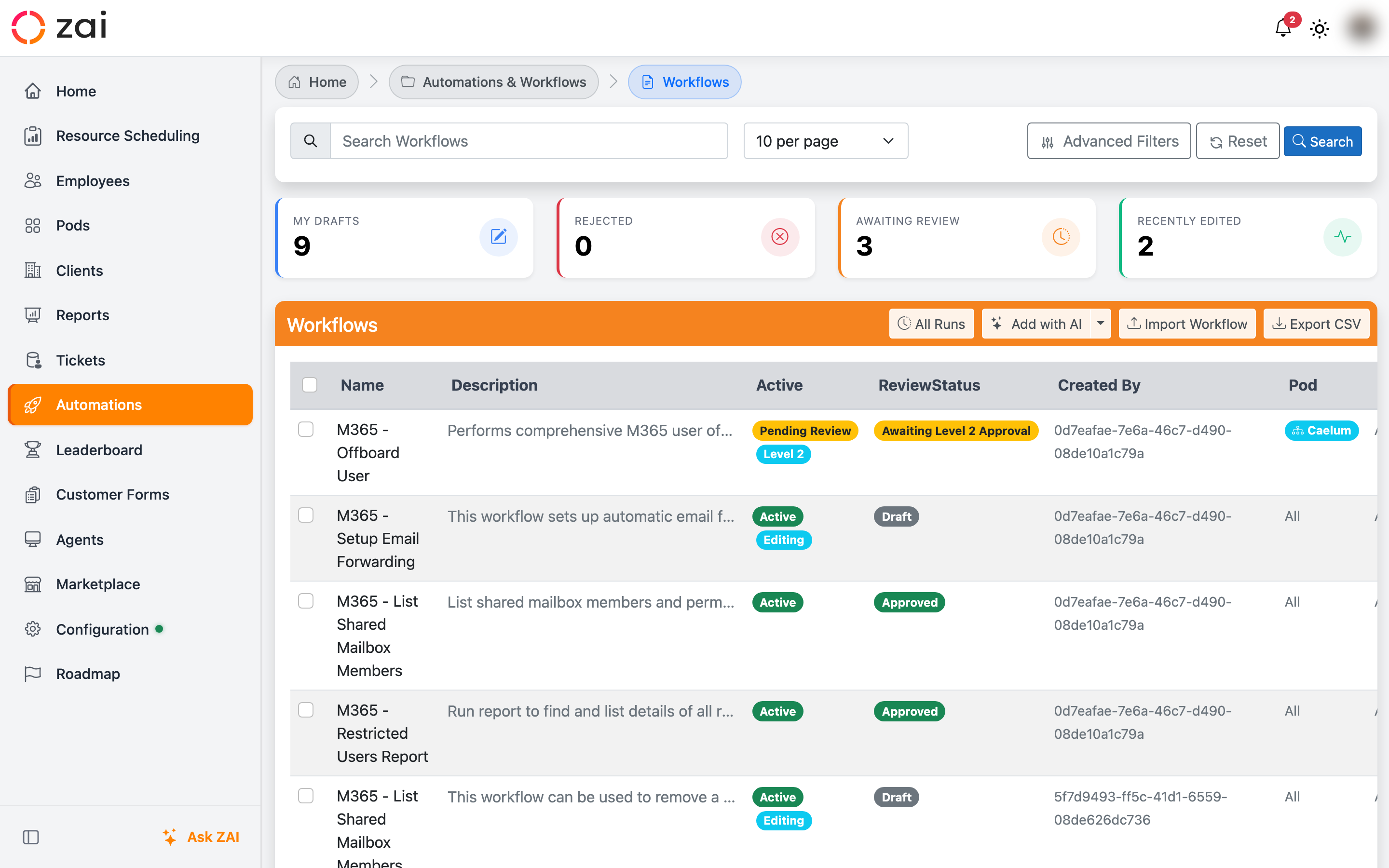Screen dimensions: 1389x868
Task: Click Resource Scheduling chart icon
Action: click(33, 136)
